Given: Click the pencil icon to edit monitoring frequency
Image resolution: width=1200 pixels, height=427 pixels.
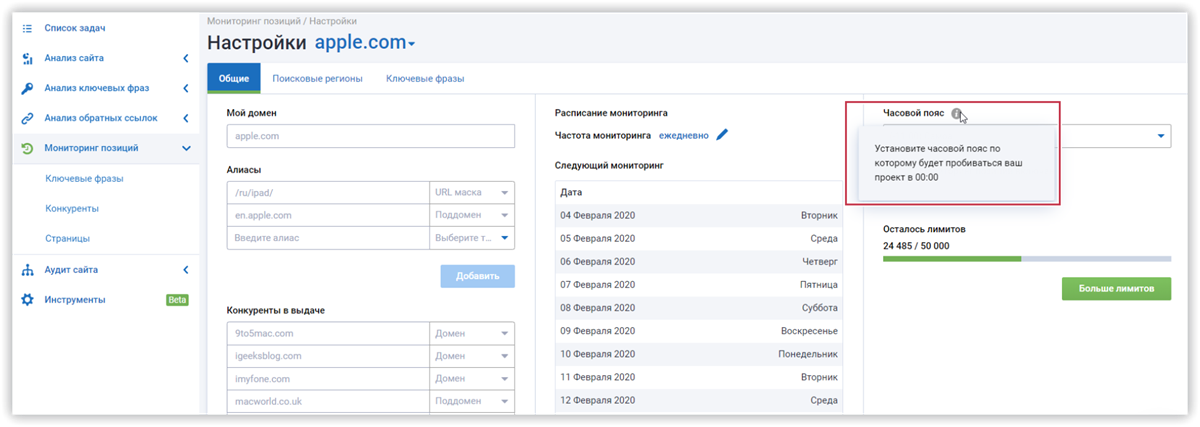Looking at the screenshot, I should [x=722, y=134].
